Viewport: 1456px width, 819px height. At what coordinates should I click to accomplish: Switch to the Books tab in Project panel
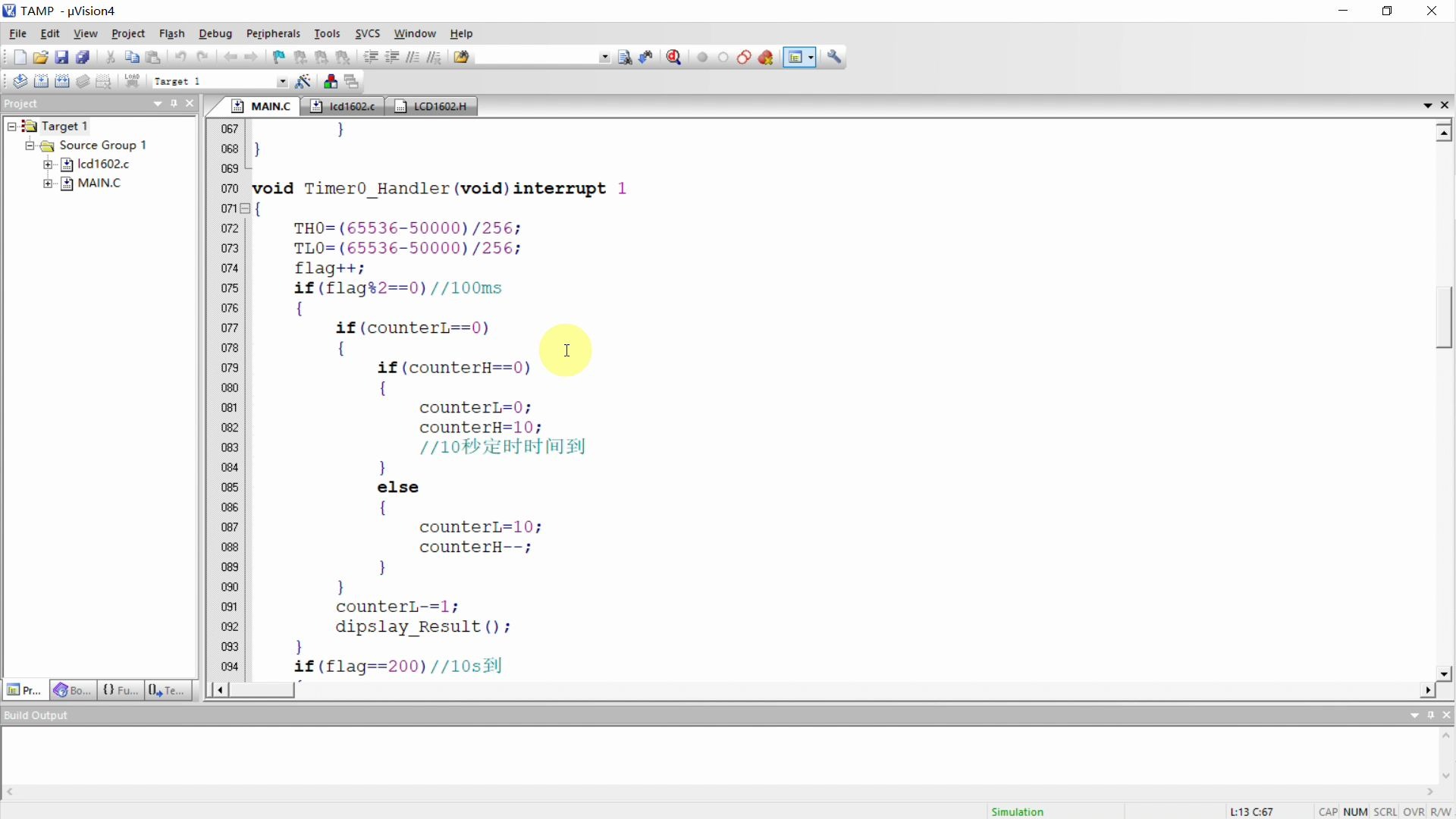72,690
